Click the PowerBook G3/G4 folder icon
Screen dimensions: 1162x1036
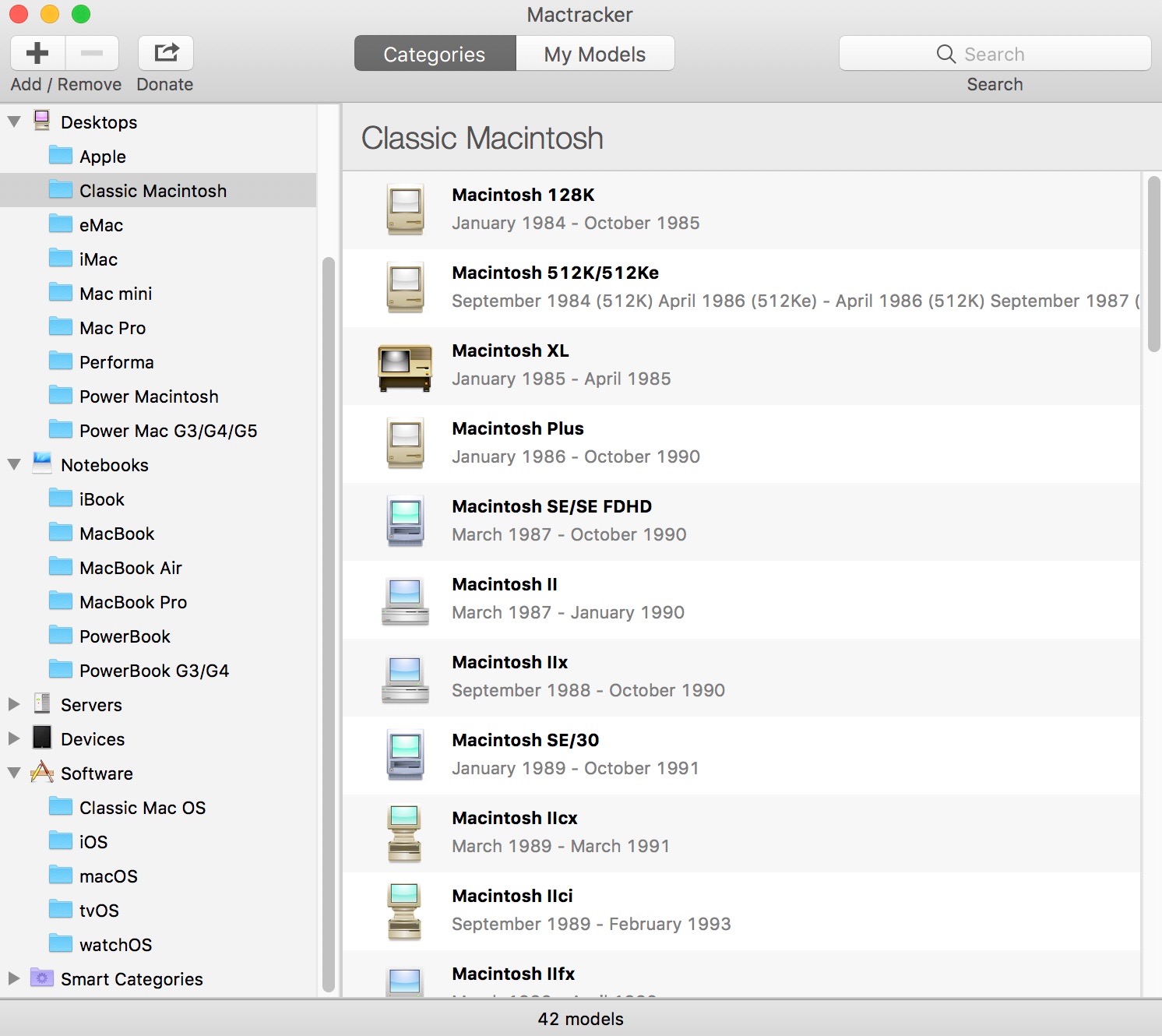tap(61, 669)
